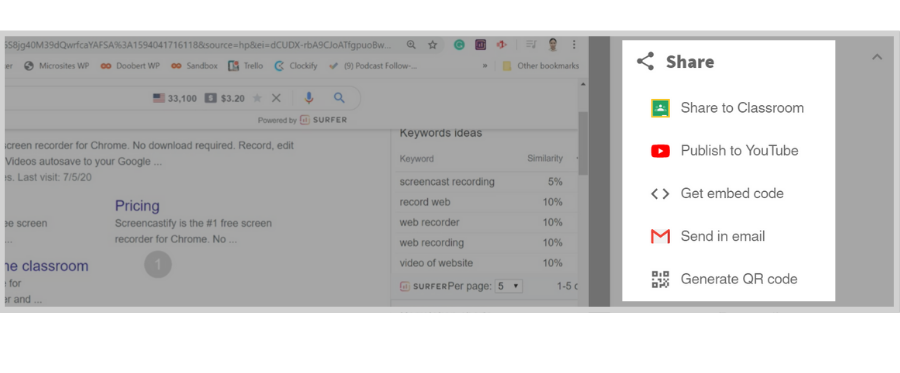
Task: Click the Surfer logo below keyword table
Action: point(423,285)
